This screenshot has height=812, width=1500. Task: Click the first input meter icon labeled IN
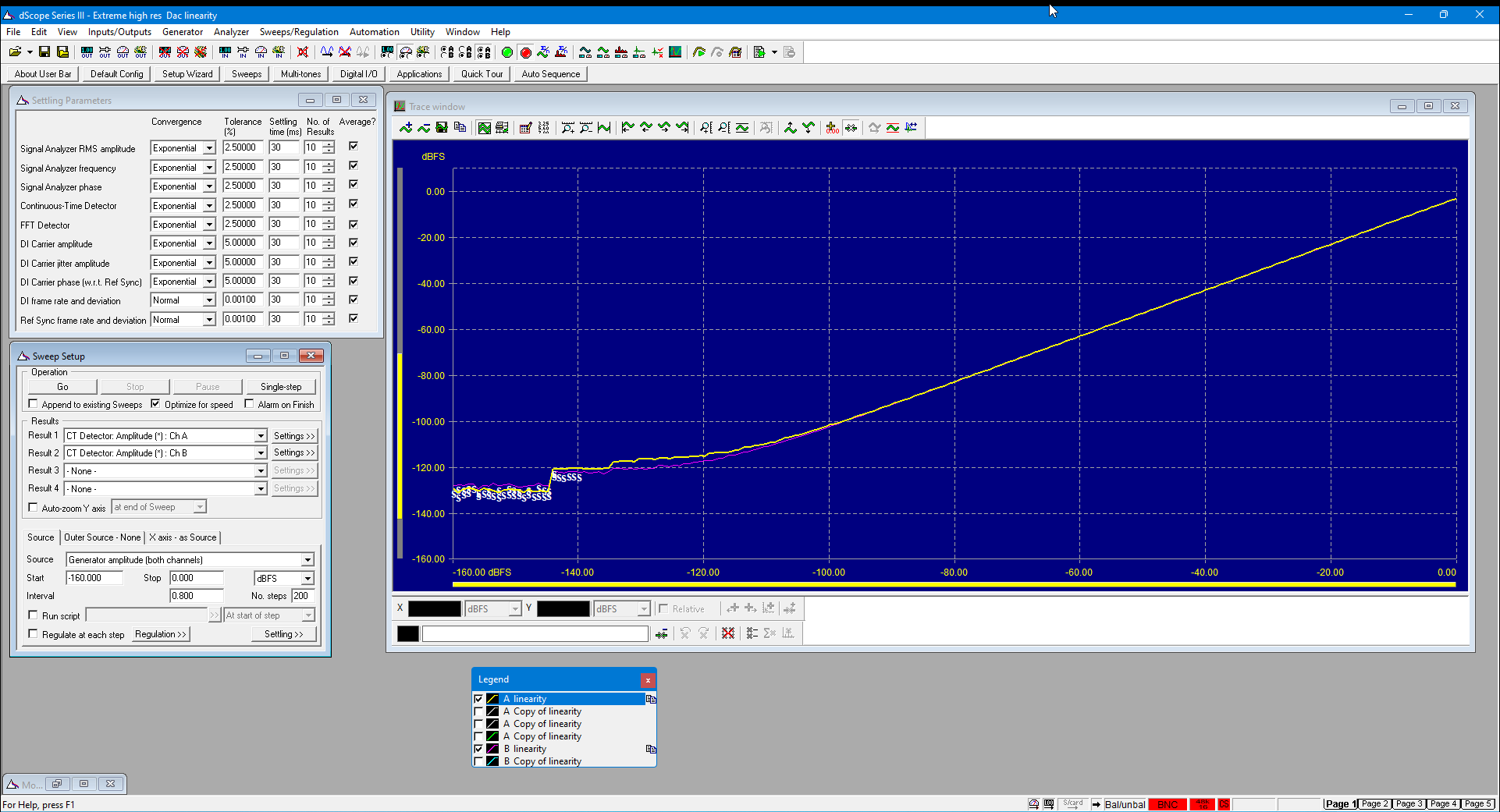pos(225,52)
